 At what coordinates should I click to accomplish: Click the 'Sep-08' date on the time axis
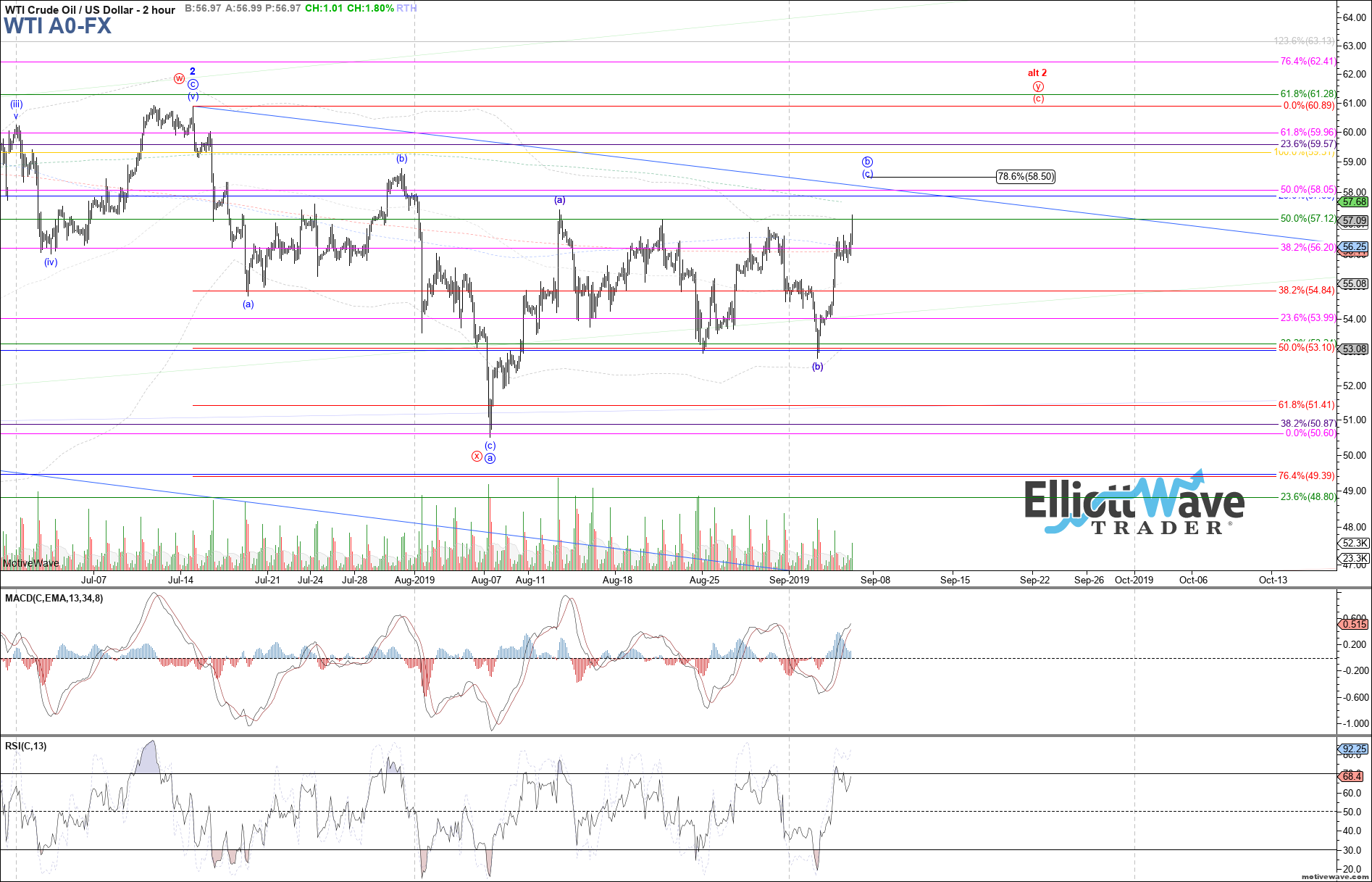875,580
